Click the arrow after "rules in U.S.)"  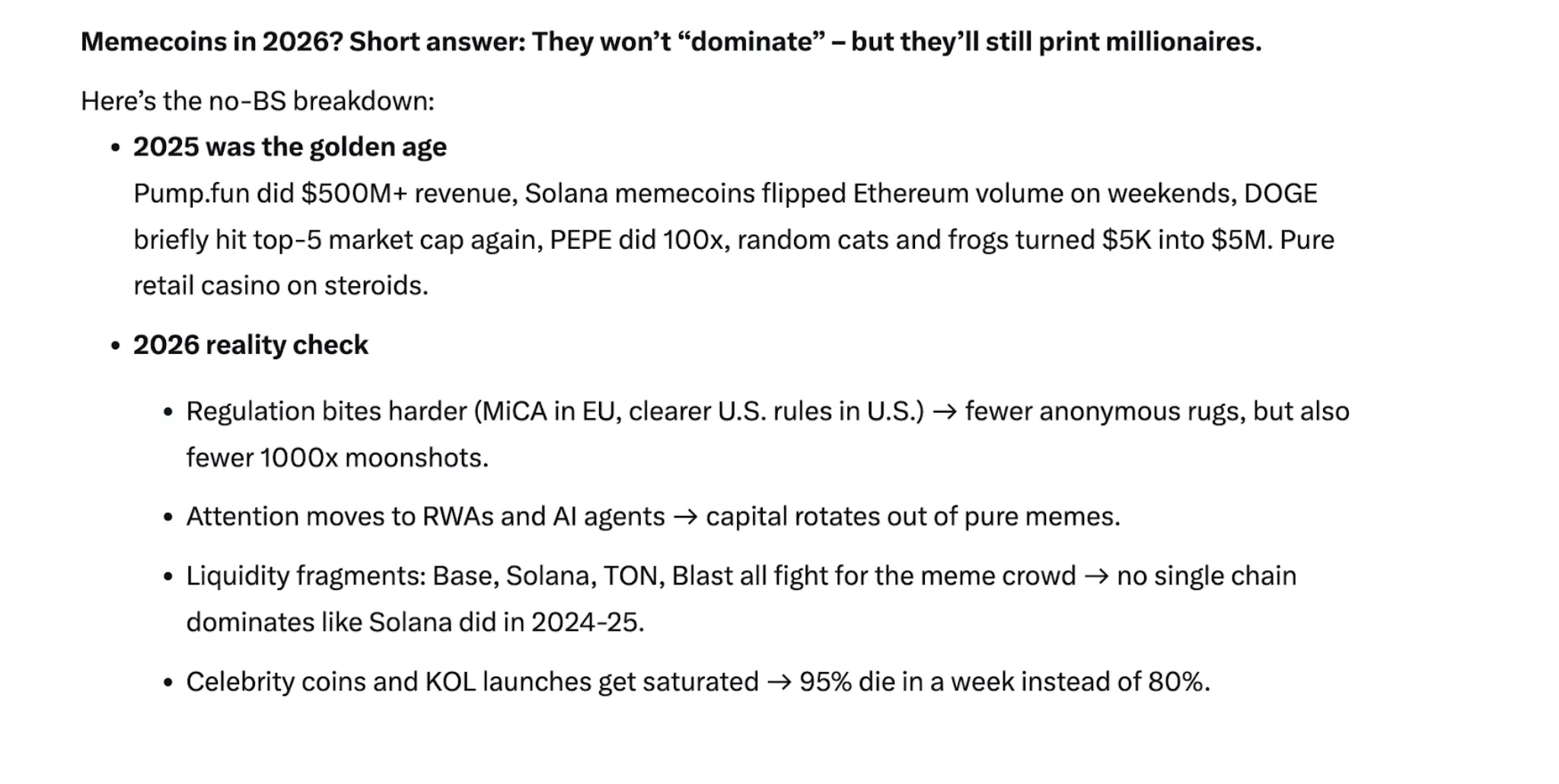coord(944,412)
